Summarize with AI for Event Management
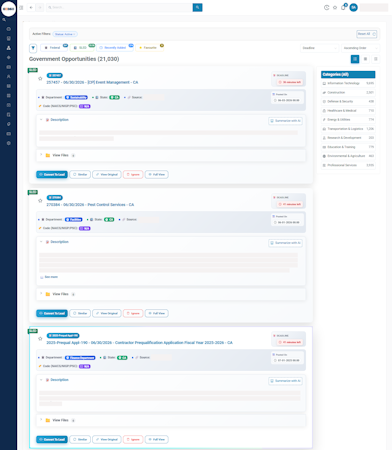 pyautogui.click(x=285, y=121)
